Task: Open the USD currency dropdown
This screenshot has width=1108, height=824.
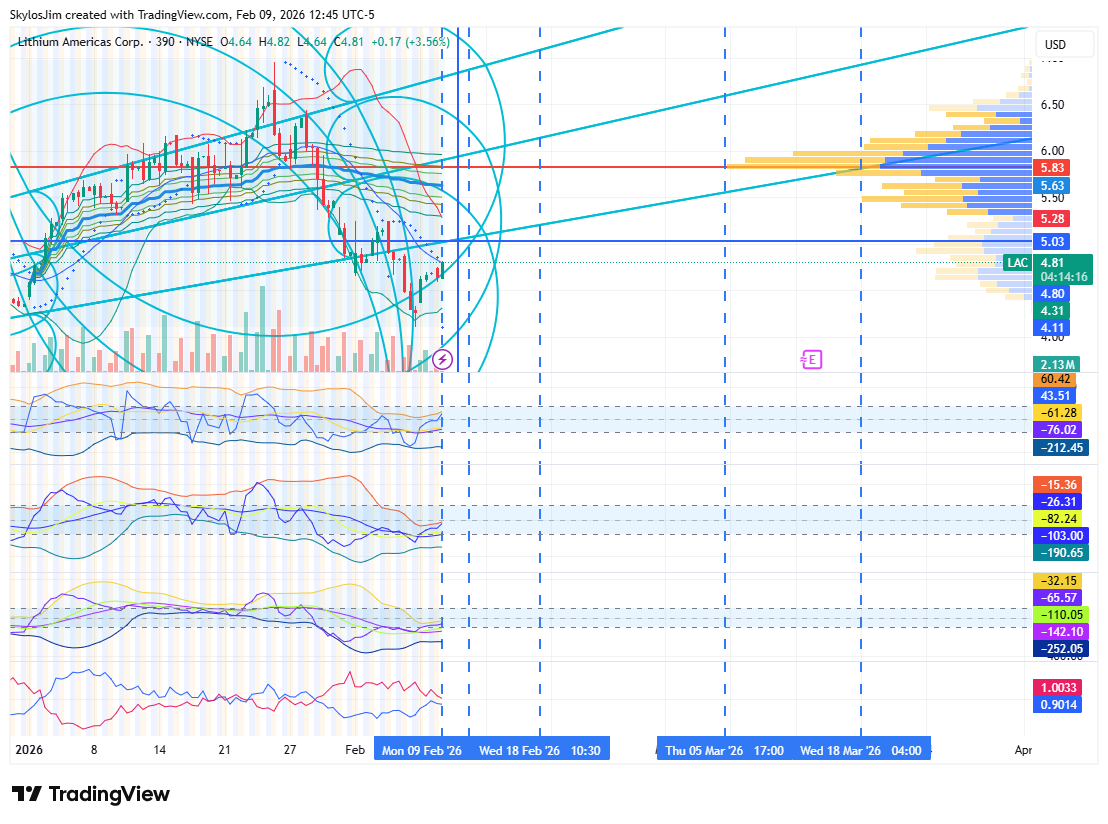Action: click(1055, 45)
